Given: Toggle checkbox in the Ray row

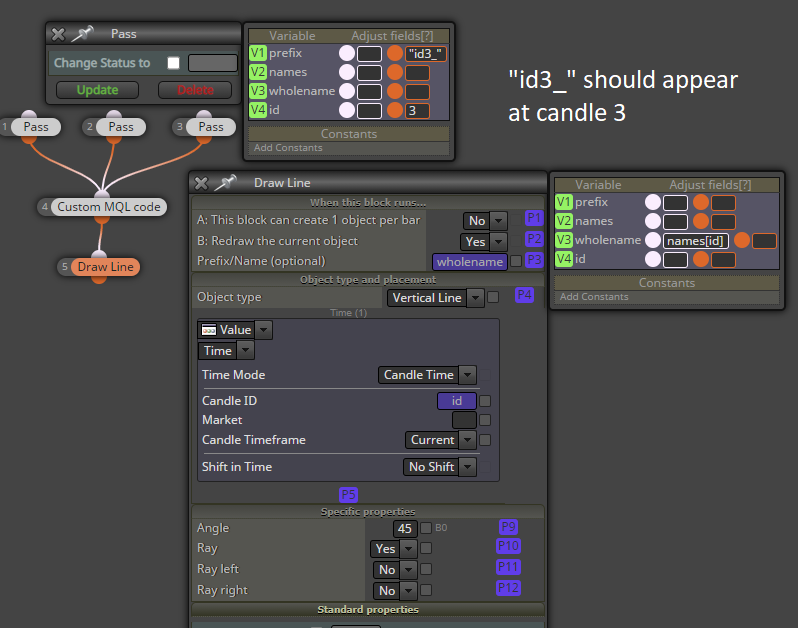Looking at the screenshot, I should pos(426,548).
